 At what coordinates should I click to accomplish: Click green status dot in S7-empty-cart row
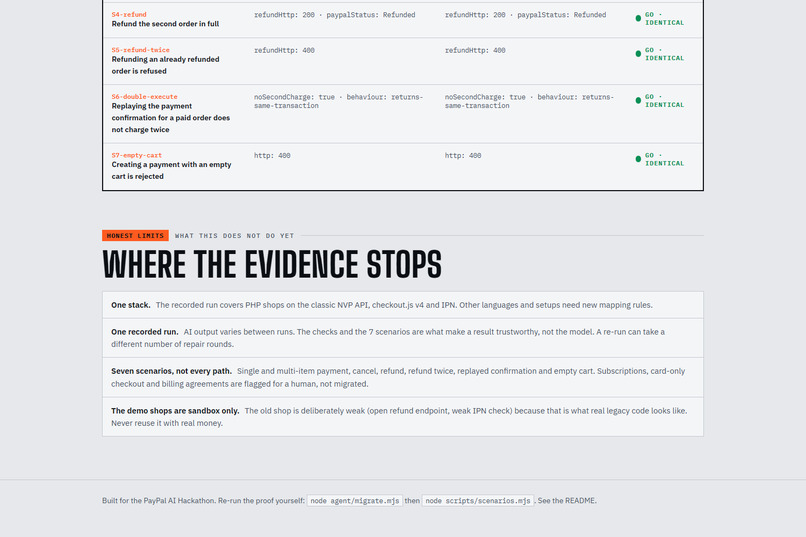[x=638, y=159]
